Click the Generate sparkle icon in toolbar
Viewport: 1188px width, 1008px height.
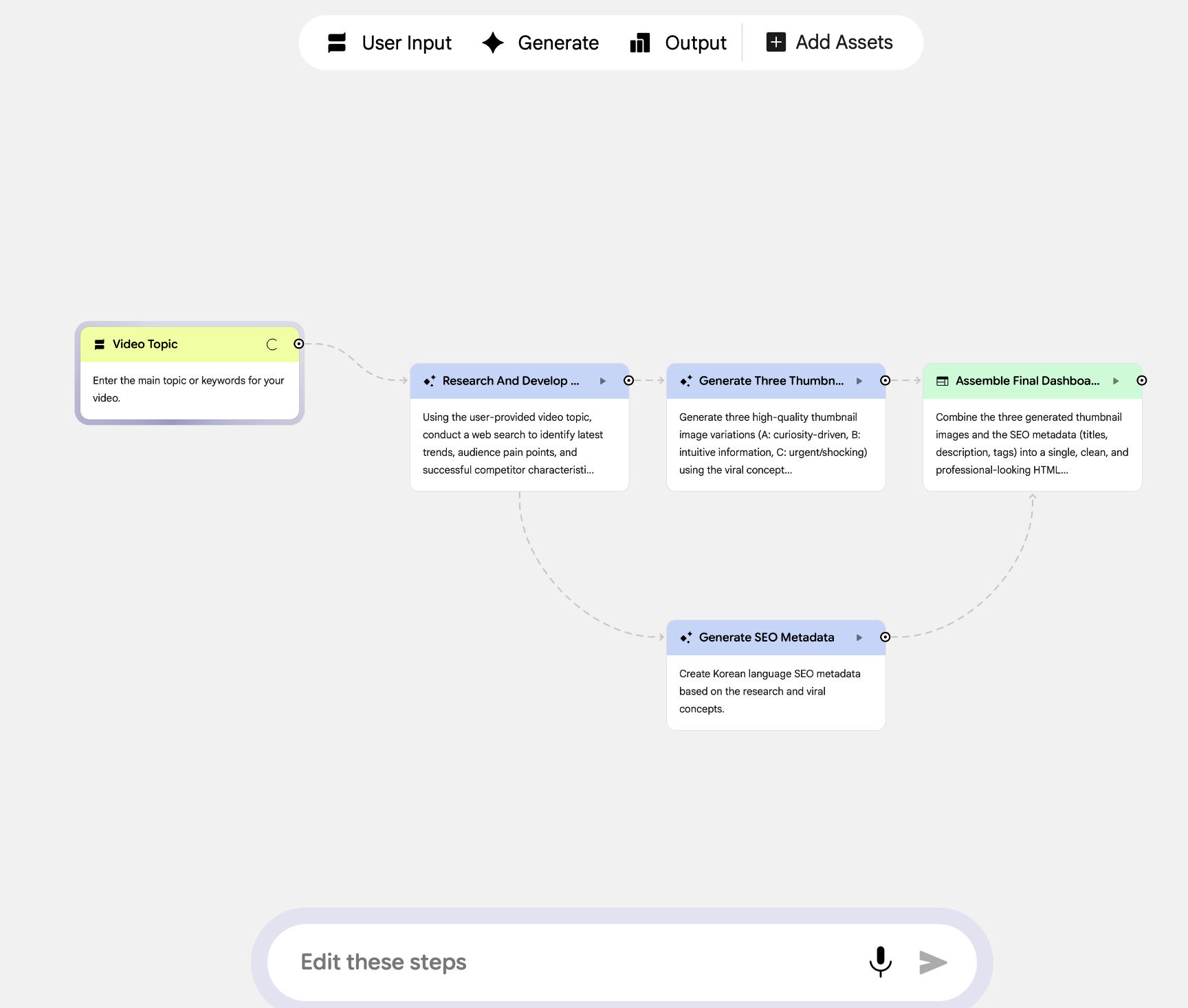coord(493,43)
